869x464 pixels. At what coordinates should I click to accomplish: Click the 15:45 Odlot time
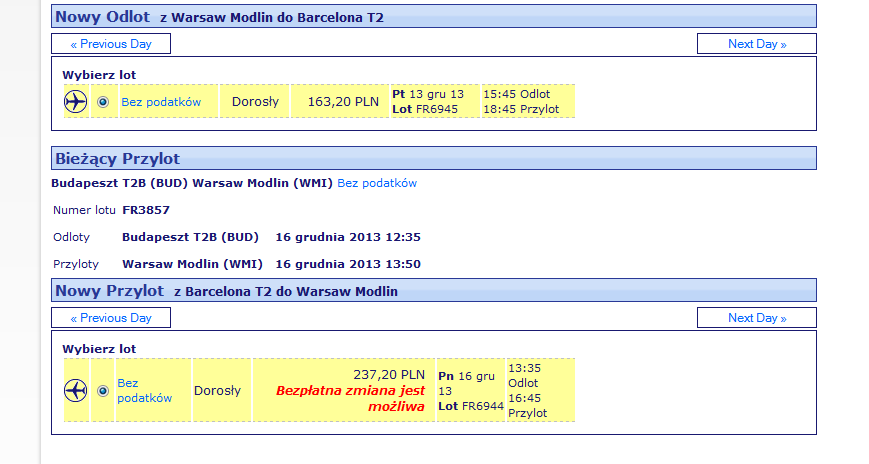517,94
